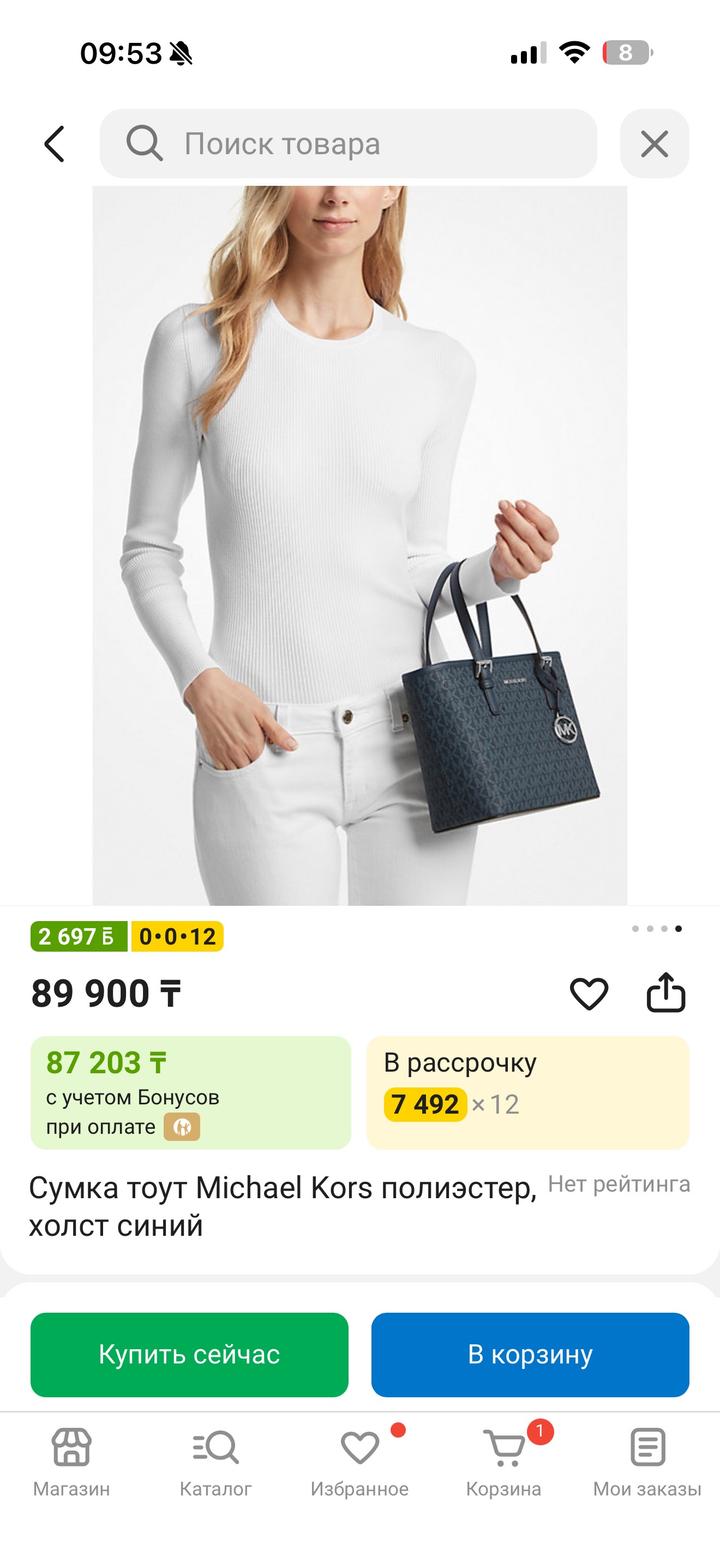Click the В корзину button
This screenshot has width=720, height=1564.
[530, 1355]
